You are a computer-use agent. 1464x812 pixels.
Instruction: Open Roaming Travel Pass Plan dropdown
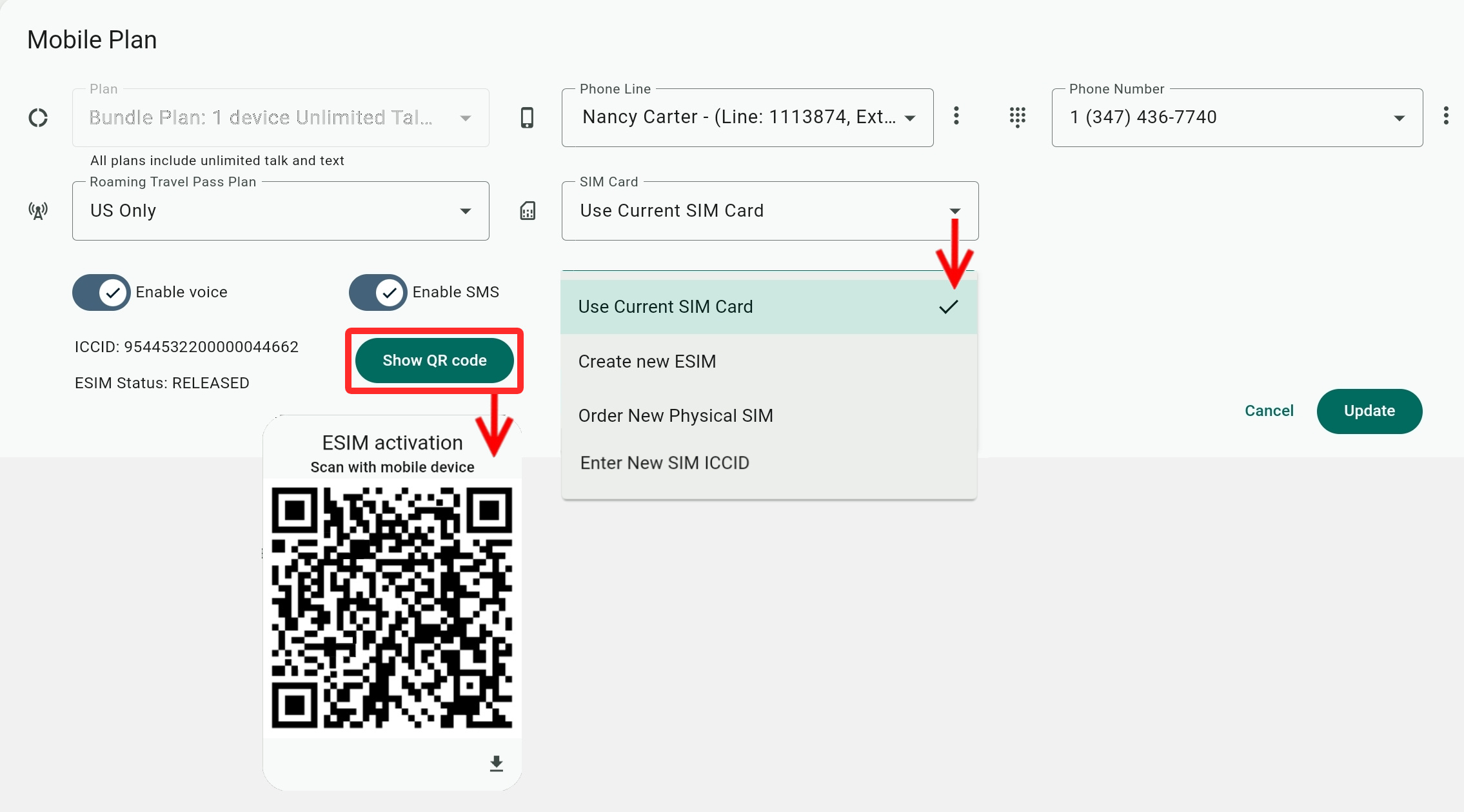pos(280,211)
